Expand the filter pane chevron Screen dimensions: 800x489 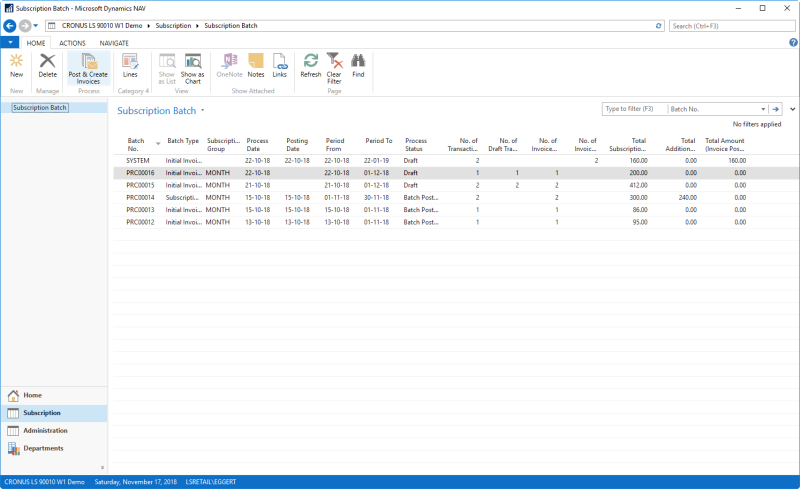pyautogui.click(x=792, y=108)
